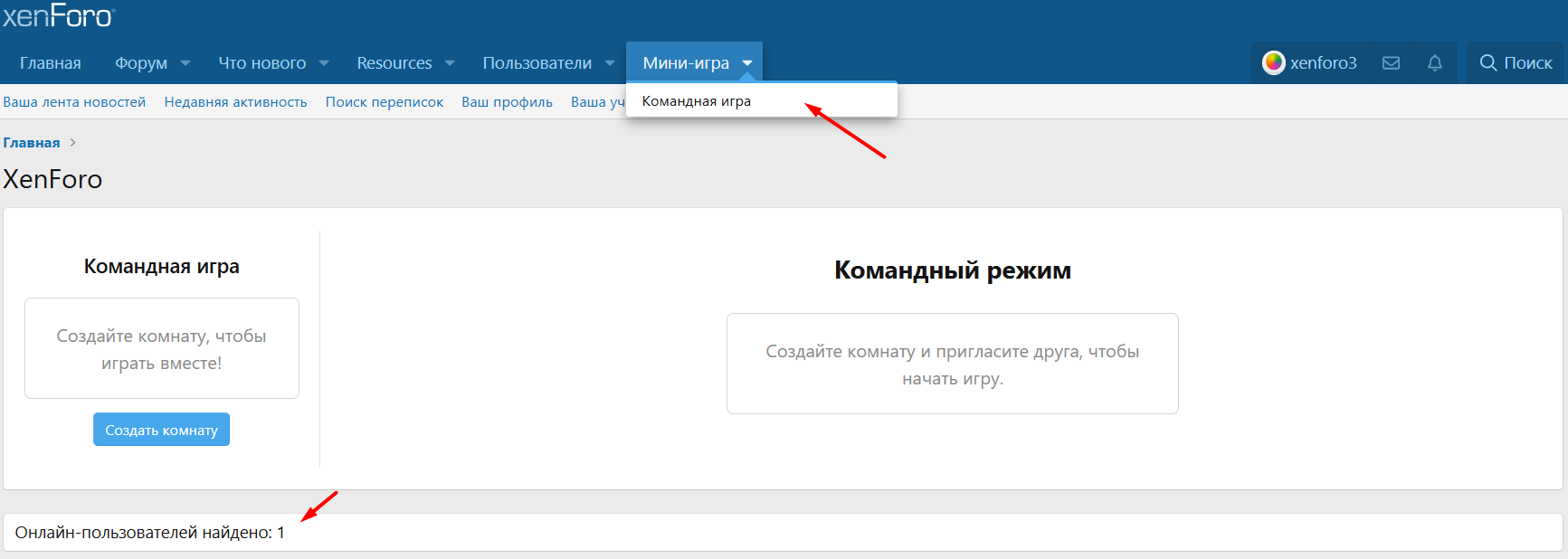Open the Главная navigation tab
The image size is (1568, 559).
click(51, 63)
